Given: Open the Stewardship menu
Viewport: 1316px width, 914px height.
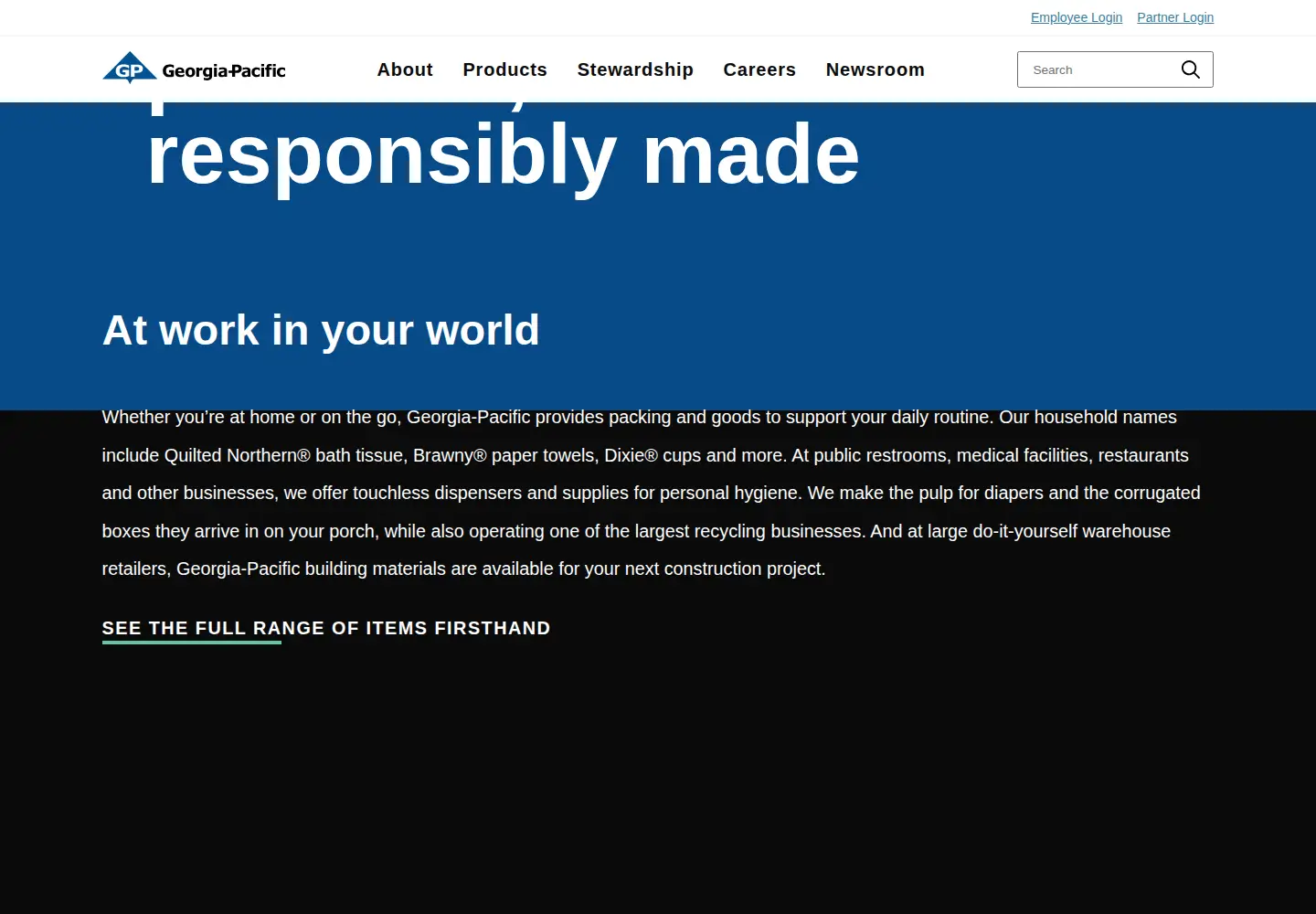Looking at the screenshot, I should (x=635, y=69).
